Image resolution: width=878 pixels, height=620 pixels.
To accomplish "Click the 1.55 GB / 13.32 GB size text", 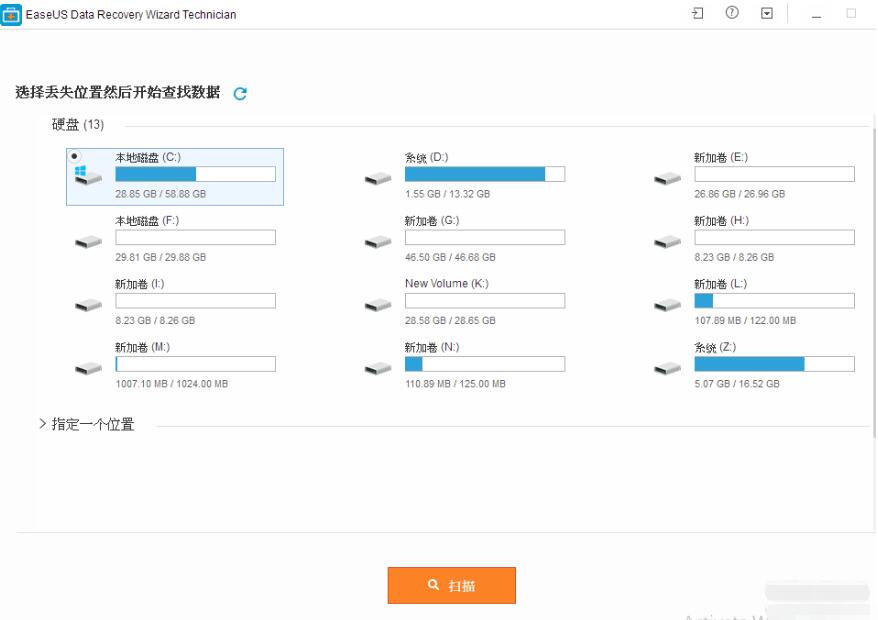I will (x=447, y=194).
